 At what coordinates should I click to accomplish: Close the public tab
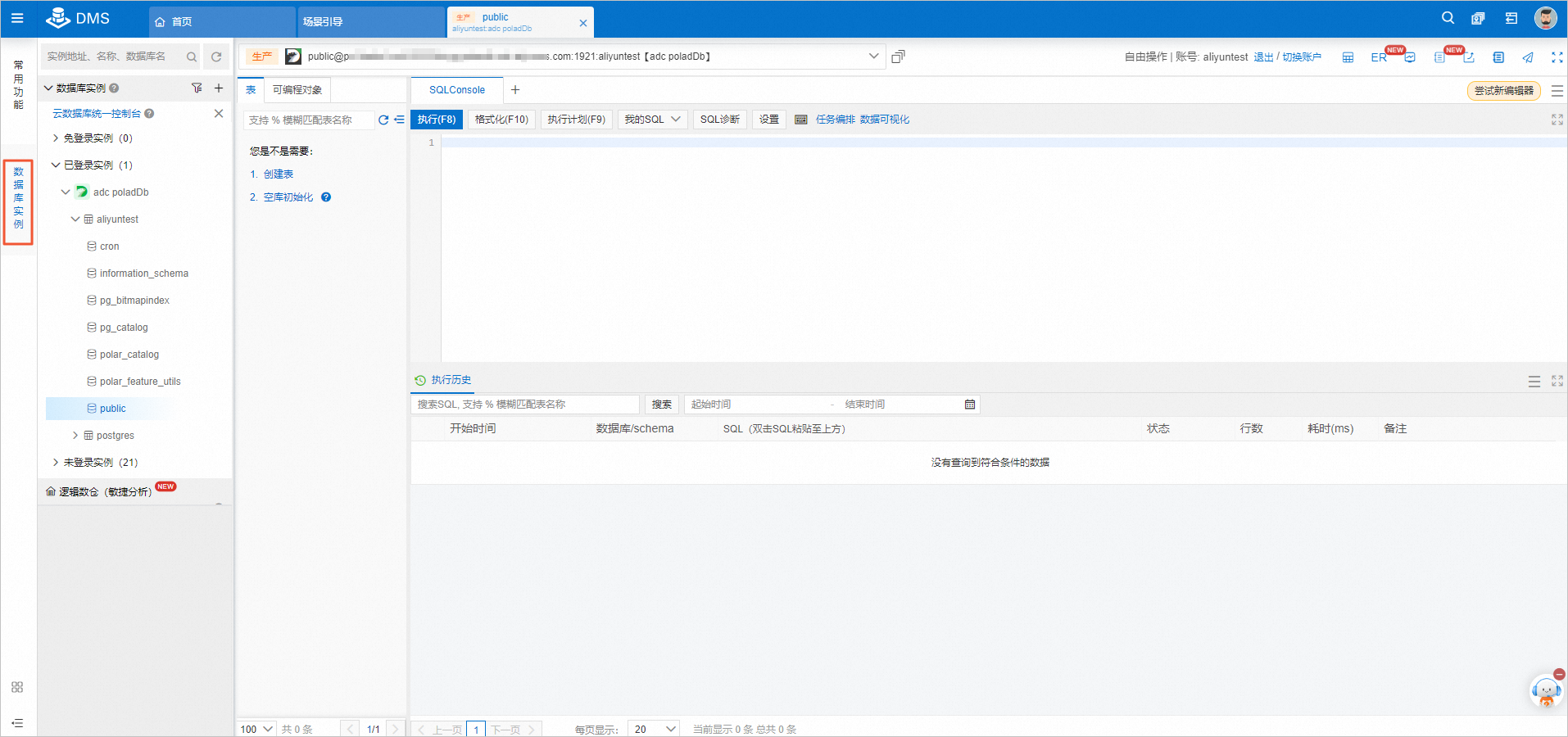click(583, 23)
